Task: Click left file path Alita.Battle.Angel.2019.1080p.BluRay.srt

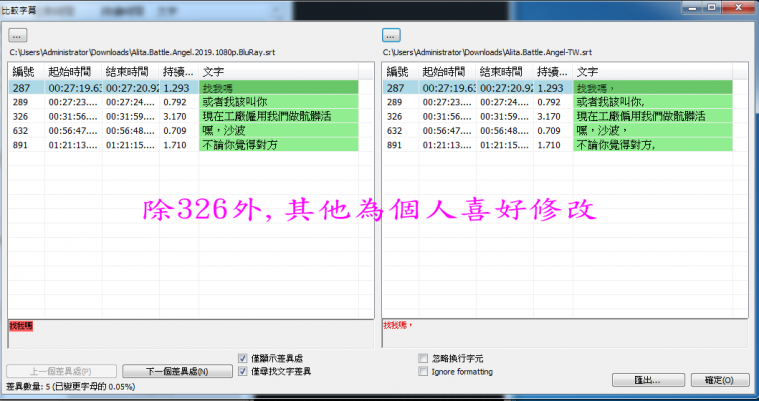Action: (x=142, y=52)
